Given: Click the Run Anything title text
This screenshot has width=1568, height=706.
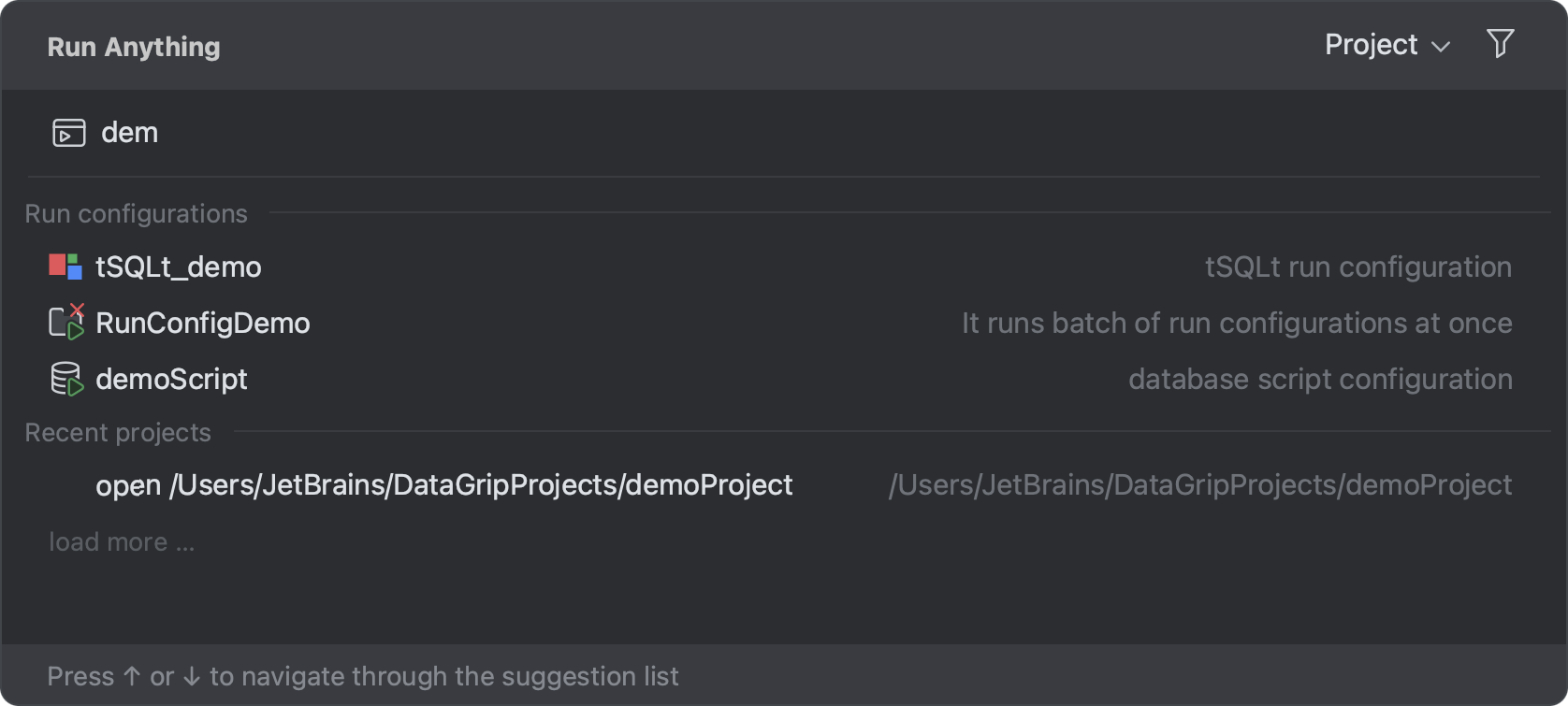Looking at the screenshot, I should click(133, 45).
